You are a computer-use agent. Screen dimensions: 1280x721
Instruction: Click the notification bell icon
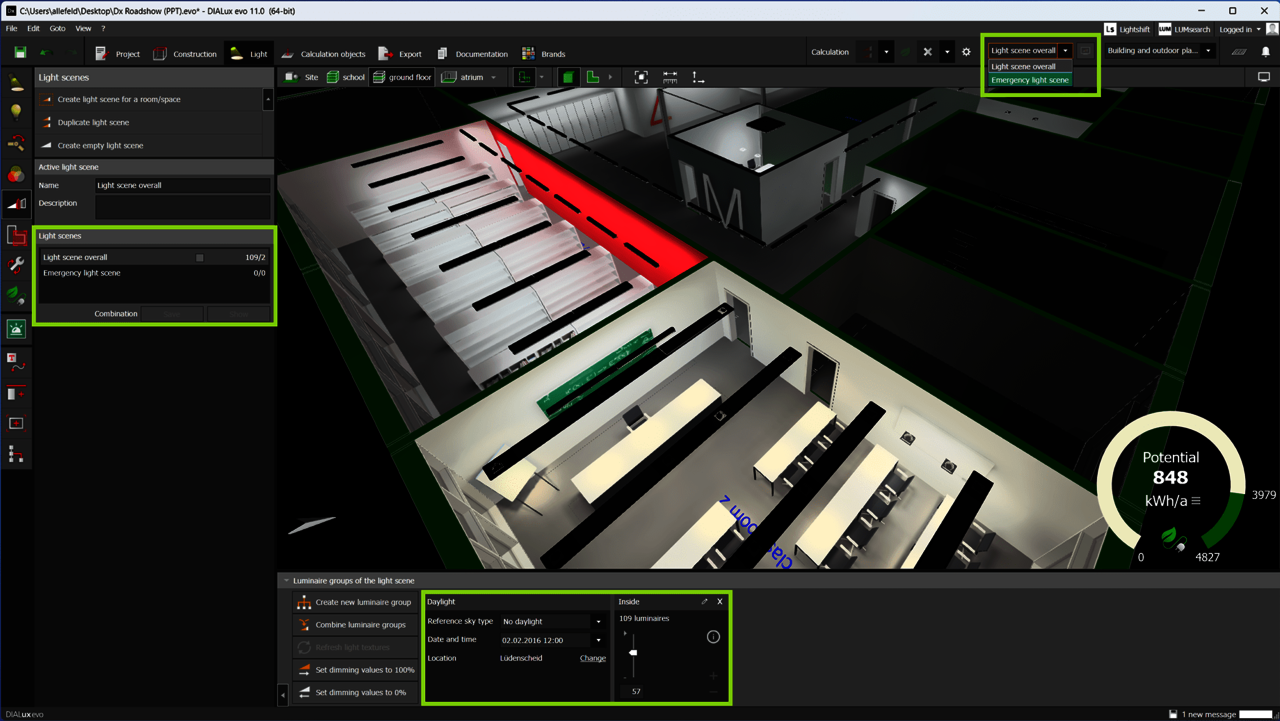click(1265, 52)
